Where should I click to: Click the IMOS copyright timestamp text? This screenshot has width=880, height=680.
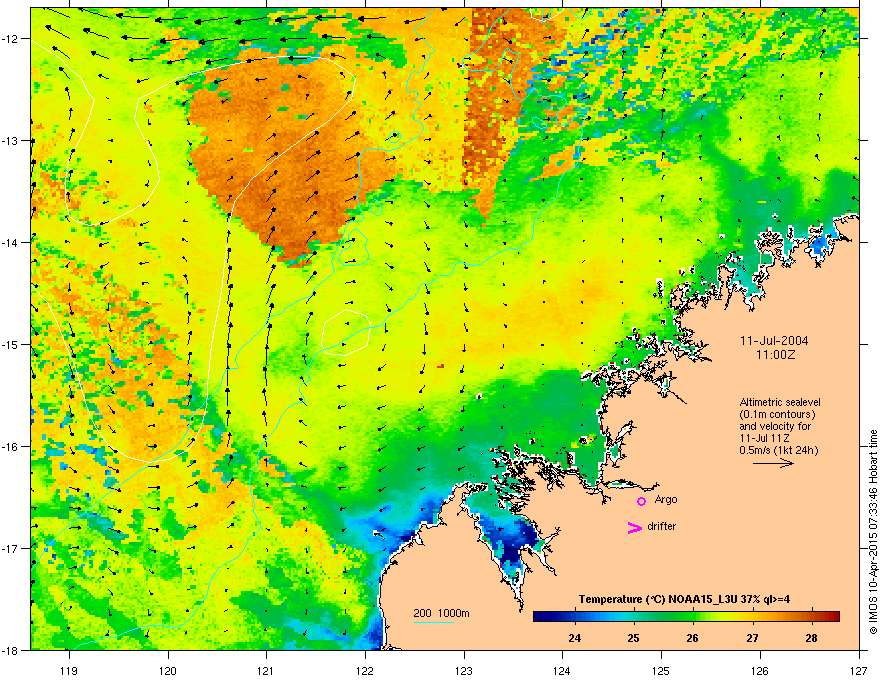873,532
